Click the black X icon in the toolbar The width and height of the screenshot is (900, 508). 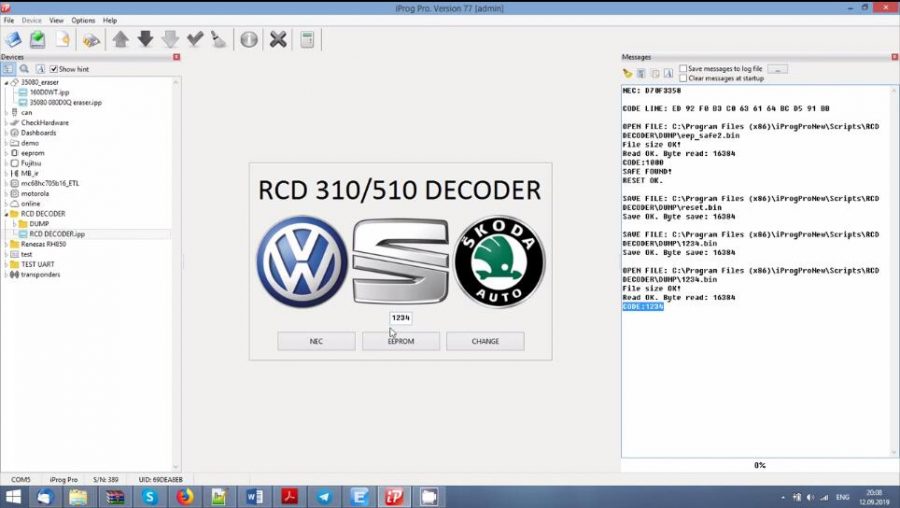(278, 40)
